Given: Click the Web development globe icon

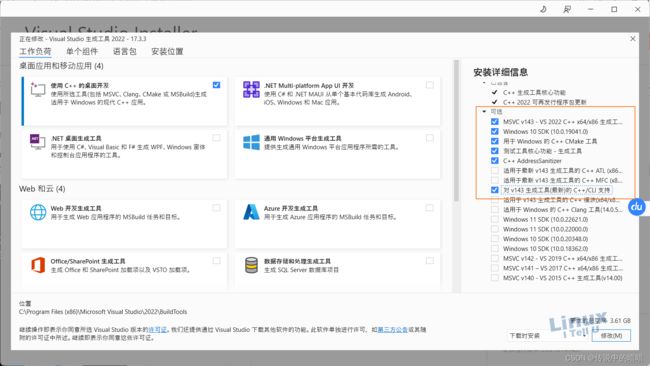Looking at the screenshot, I should [x=38, y=212].
